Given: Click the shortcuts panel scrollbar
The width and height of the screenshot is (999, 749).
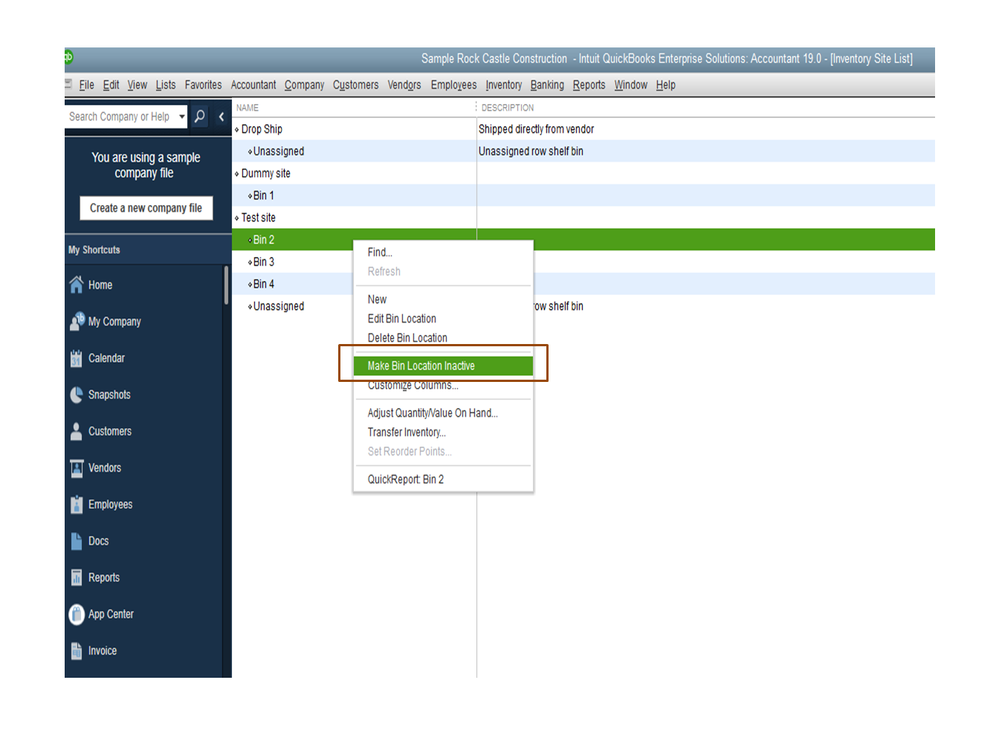Looking at the screenshot, I should point(226,286).
